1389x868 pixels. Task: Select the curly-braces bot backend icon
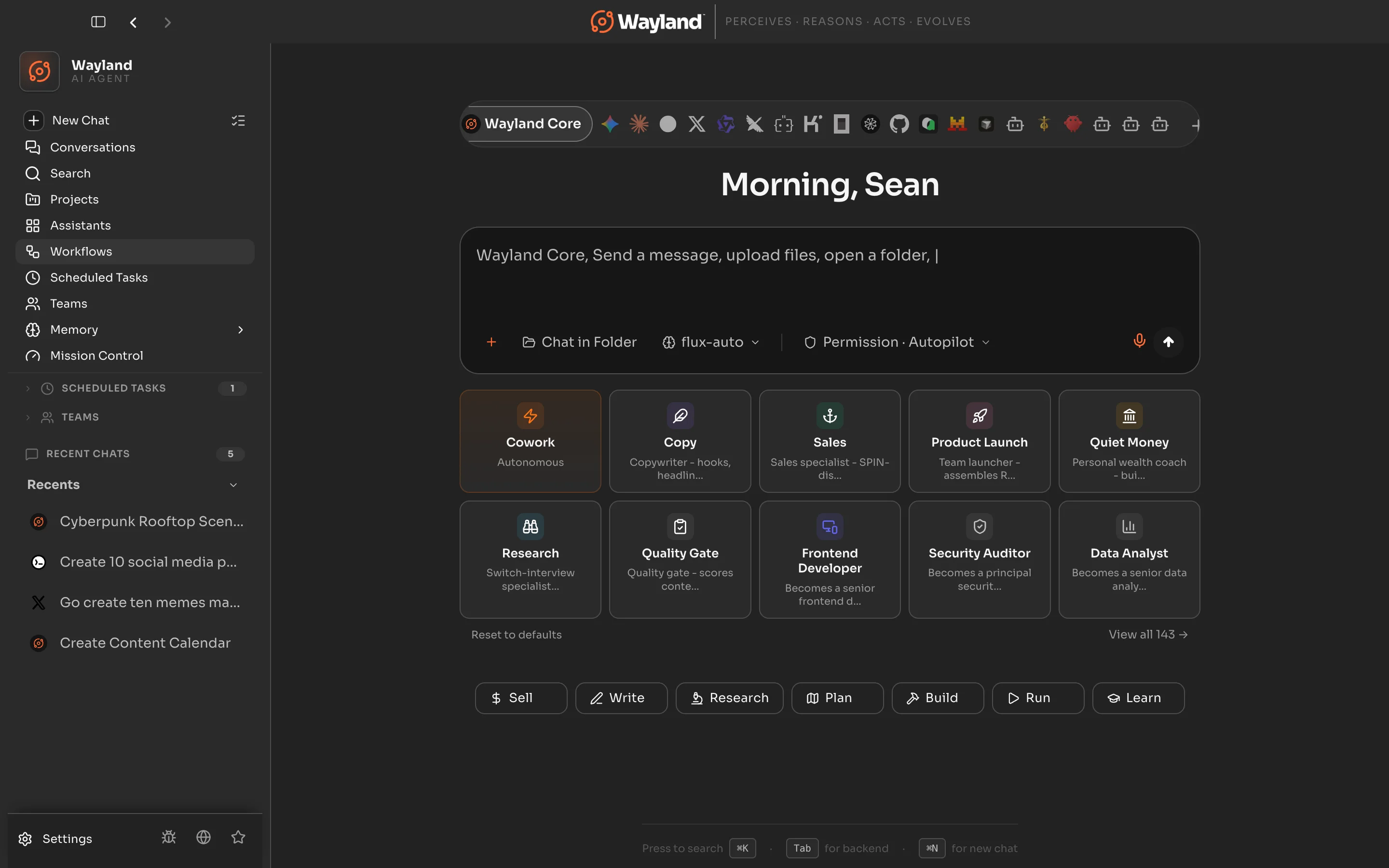[783, 124]
